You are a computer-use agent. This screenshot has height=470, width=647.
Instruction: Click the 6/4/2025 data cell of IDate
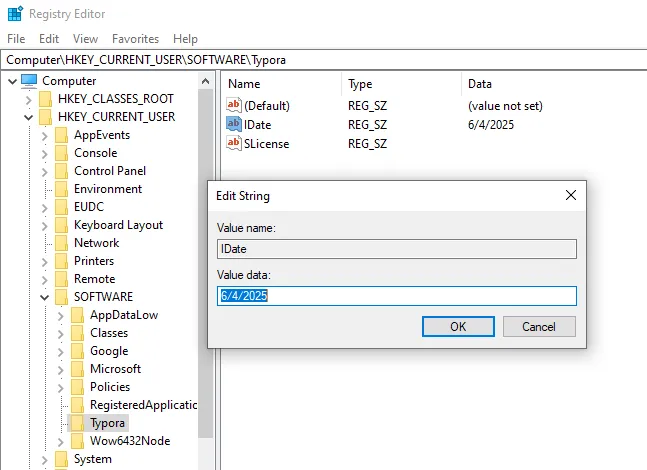coord(491,125)
